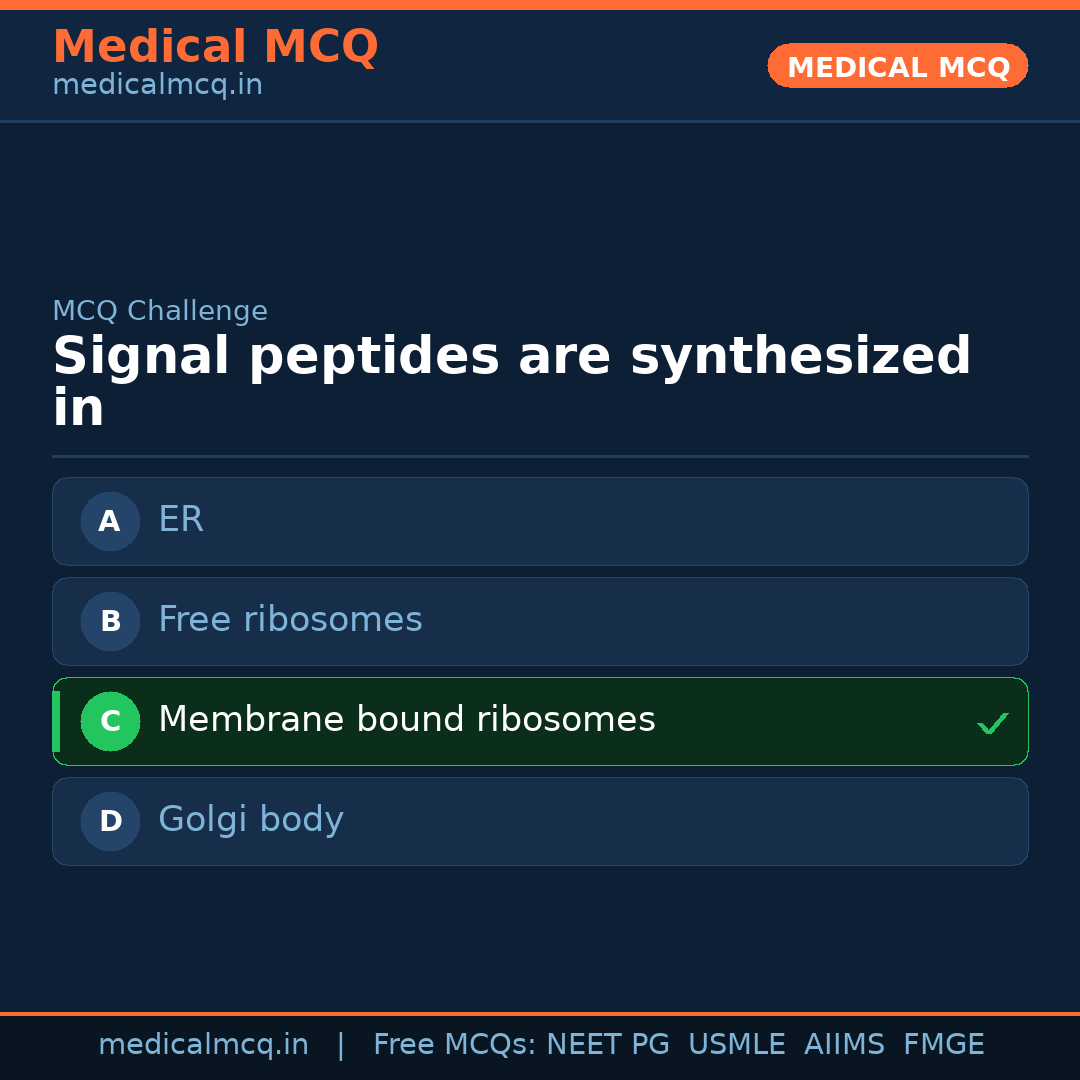Select the letter D circle badge
Viewport: 1080px width, 1080px height.
[x=110, y=821]
